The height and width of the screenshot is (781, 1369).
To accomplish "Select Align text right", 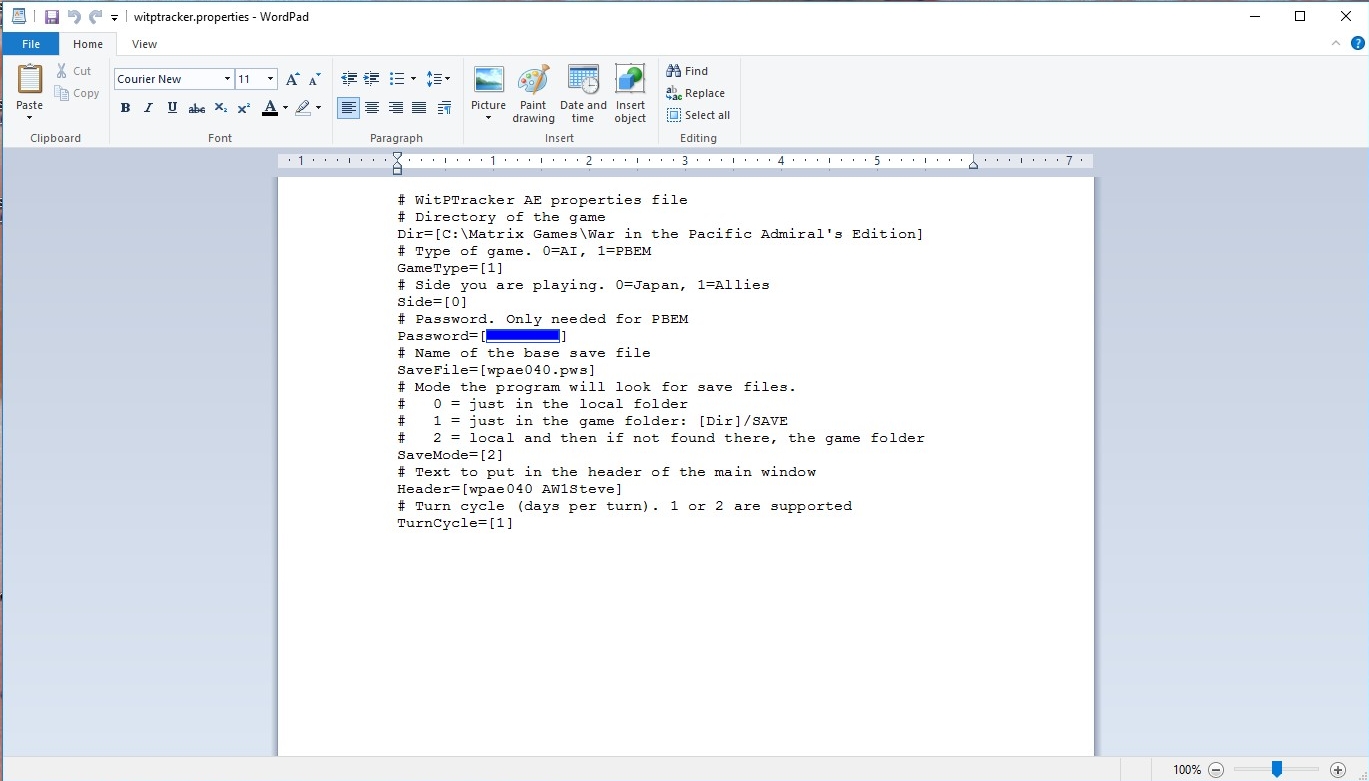I will tap(396, 108).
